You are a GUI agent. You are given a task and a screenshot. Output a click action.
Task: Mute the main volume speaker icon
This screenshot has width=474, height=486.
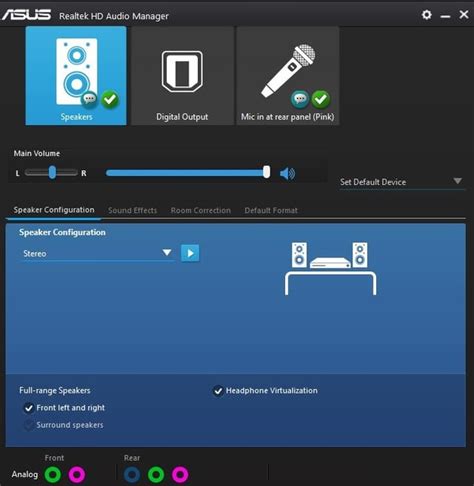coord(287,173)
